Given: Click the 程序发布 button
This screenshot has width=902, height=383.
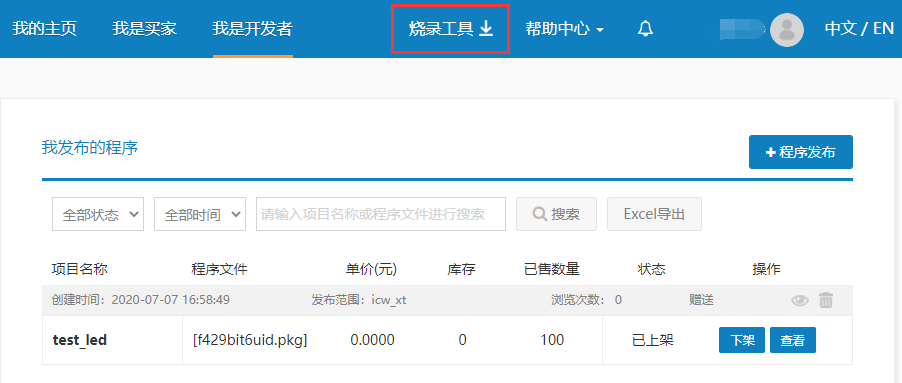Looking at the screenshot, I should [x=801, y=152].
